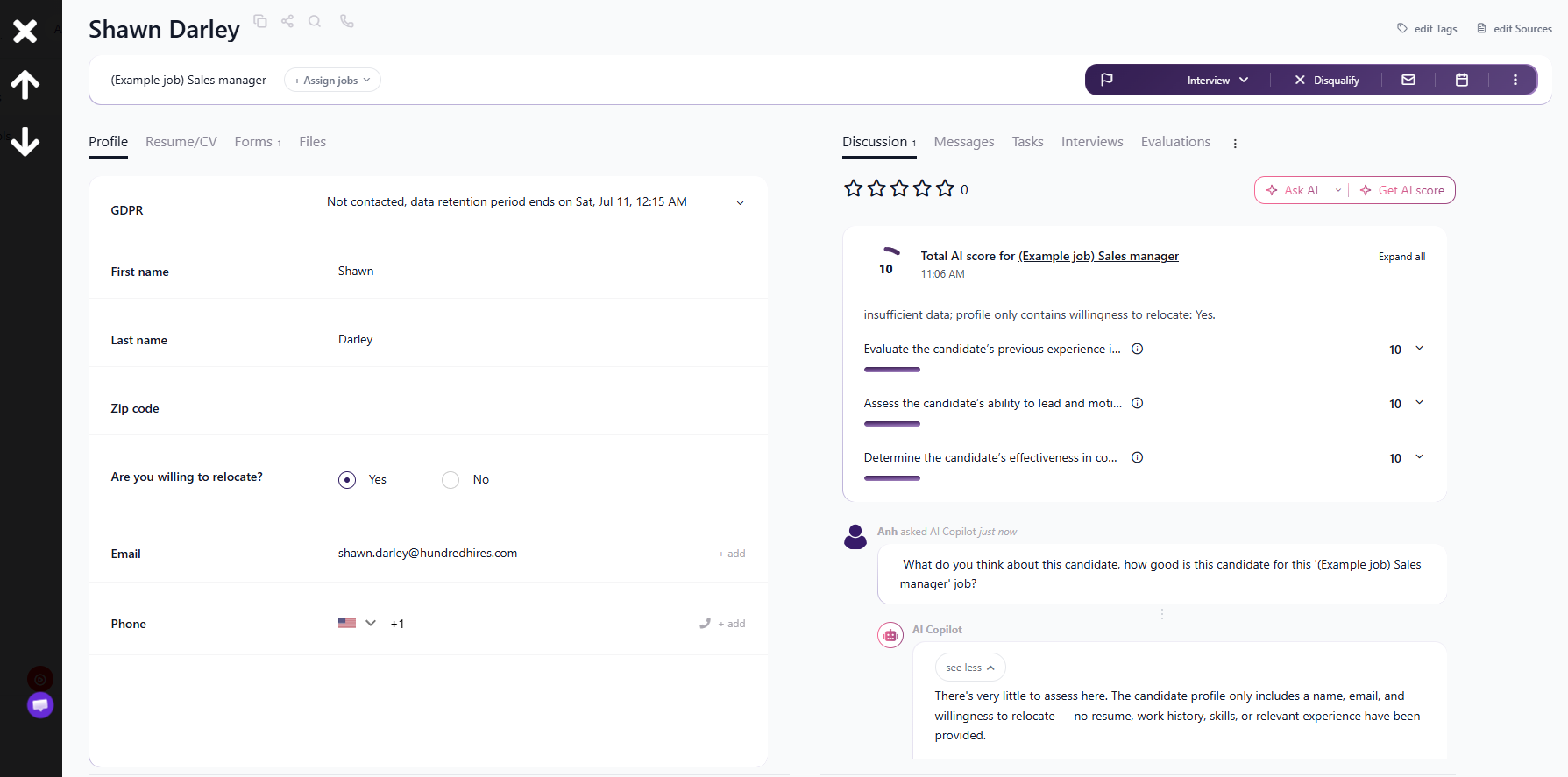Schedule interview with calendar icon
This screenshot has width=1568, height=777.
point(1462,80)
